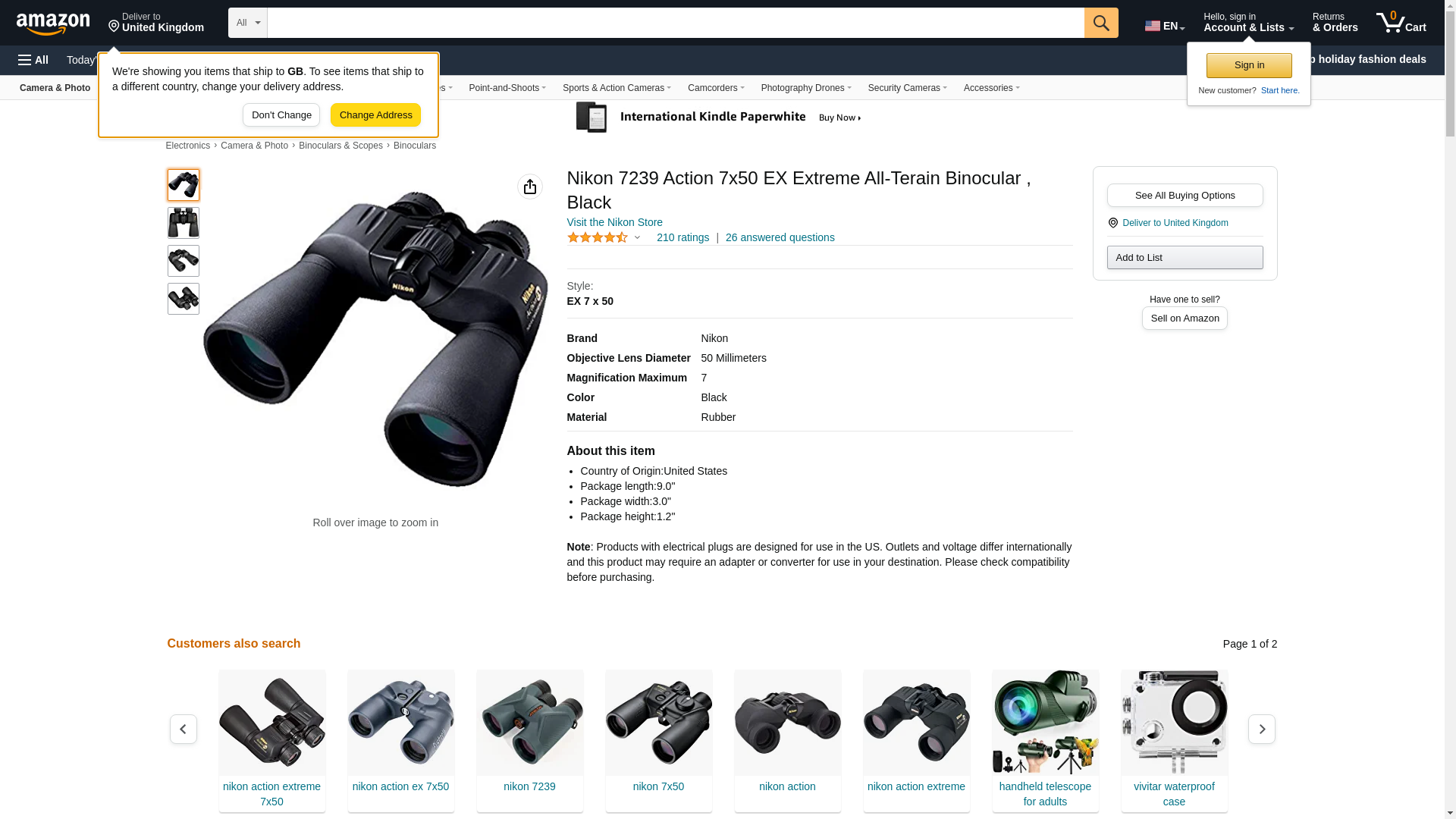Go to next page of carousel
This screenshot has height=819, width=1456.
click(1262, 729)
